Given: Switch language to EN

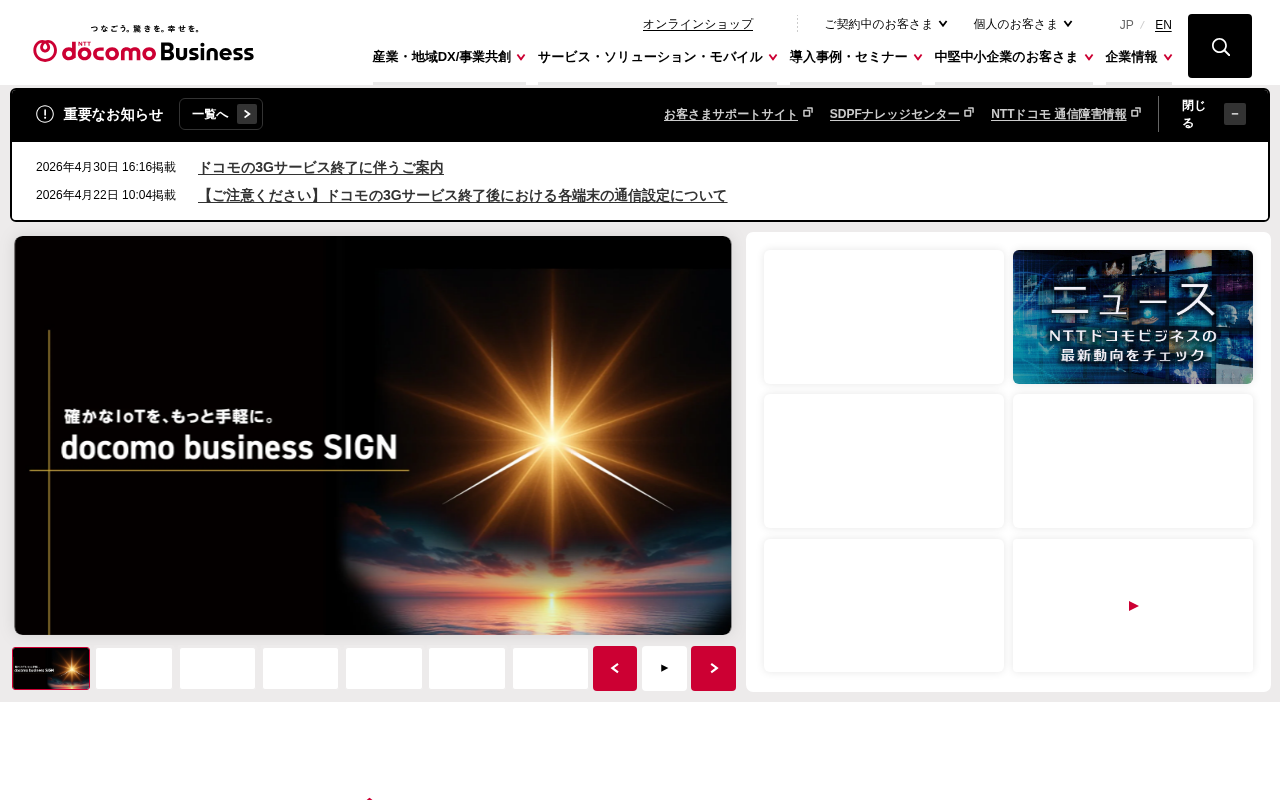Looking at the screenshot, I should [x=1163, y=25].
